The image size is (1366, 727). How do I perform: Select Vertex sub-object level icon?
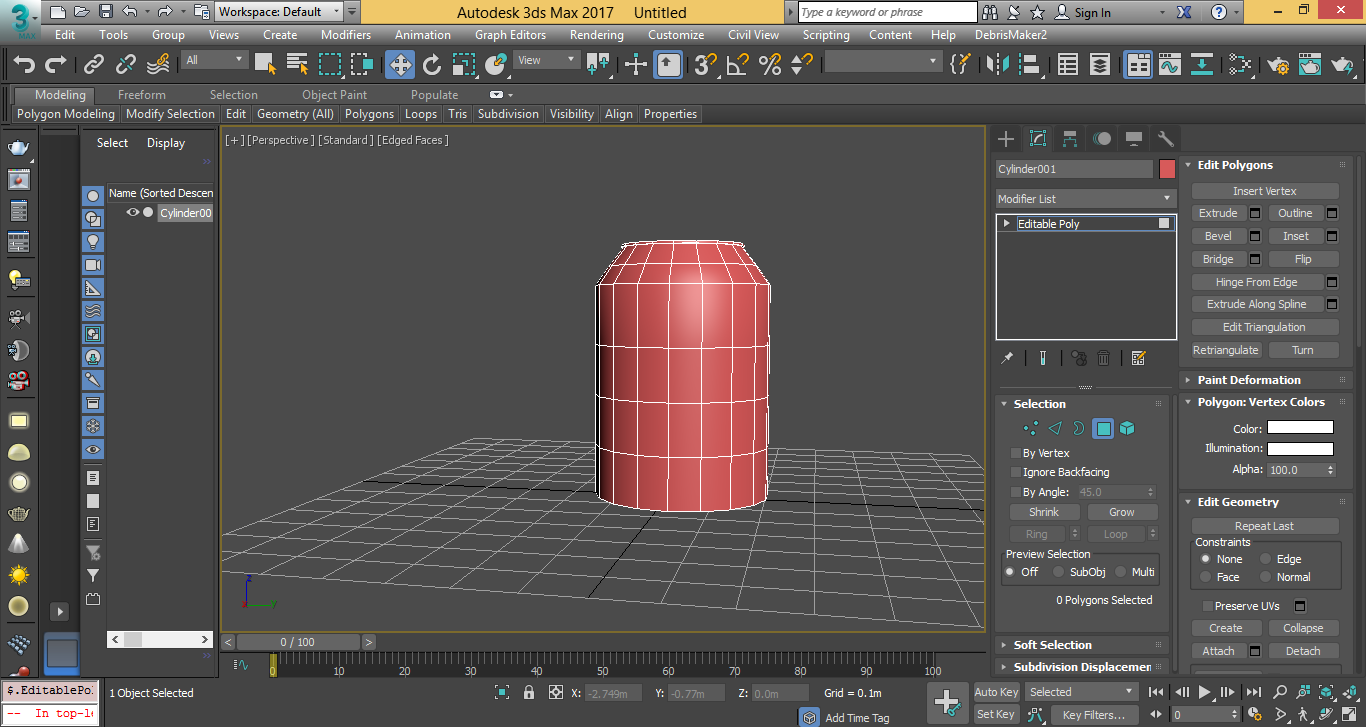1031,428
